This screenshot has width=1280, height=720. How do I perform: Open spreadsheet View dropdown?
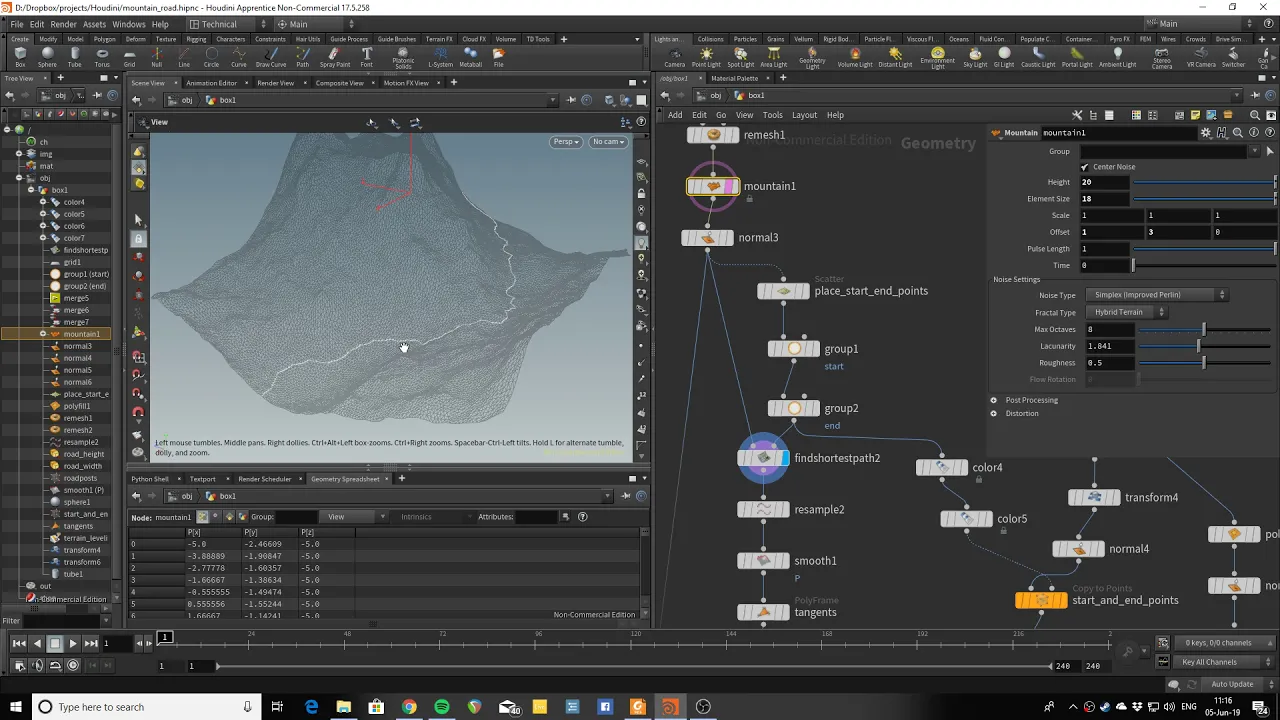pos(356,517)
